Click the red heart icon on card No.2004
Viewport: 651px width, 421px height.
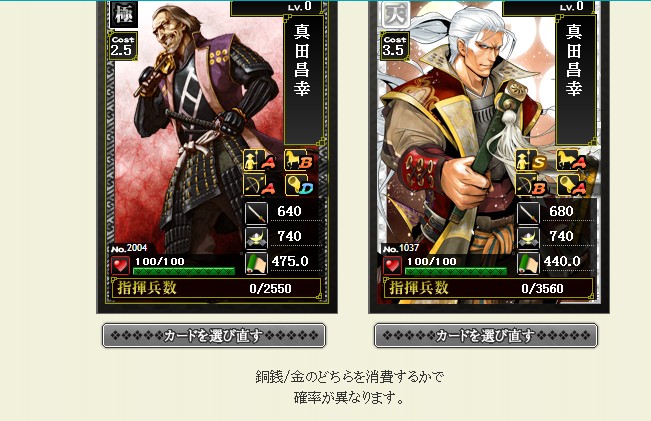120,266
